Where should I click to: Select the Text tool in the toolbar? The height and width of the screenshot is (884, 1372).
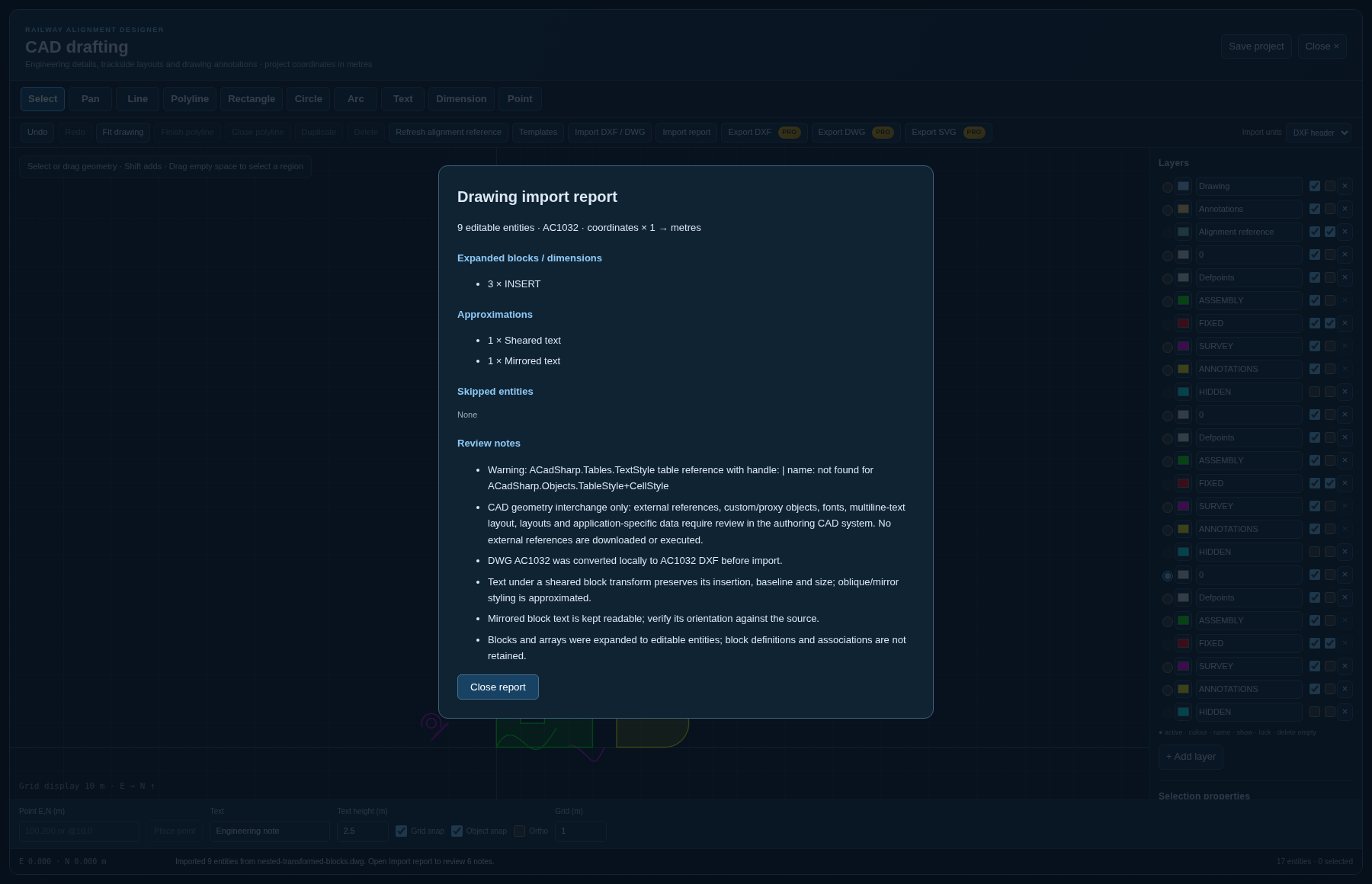click(403, 99)
